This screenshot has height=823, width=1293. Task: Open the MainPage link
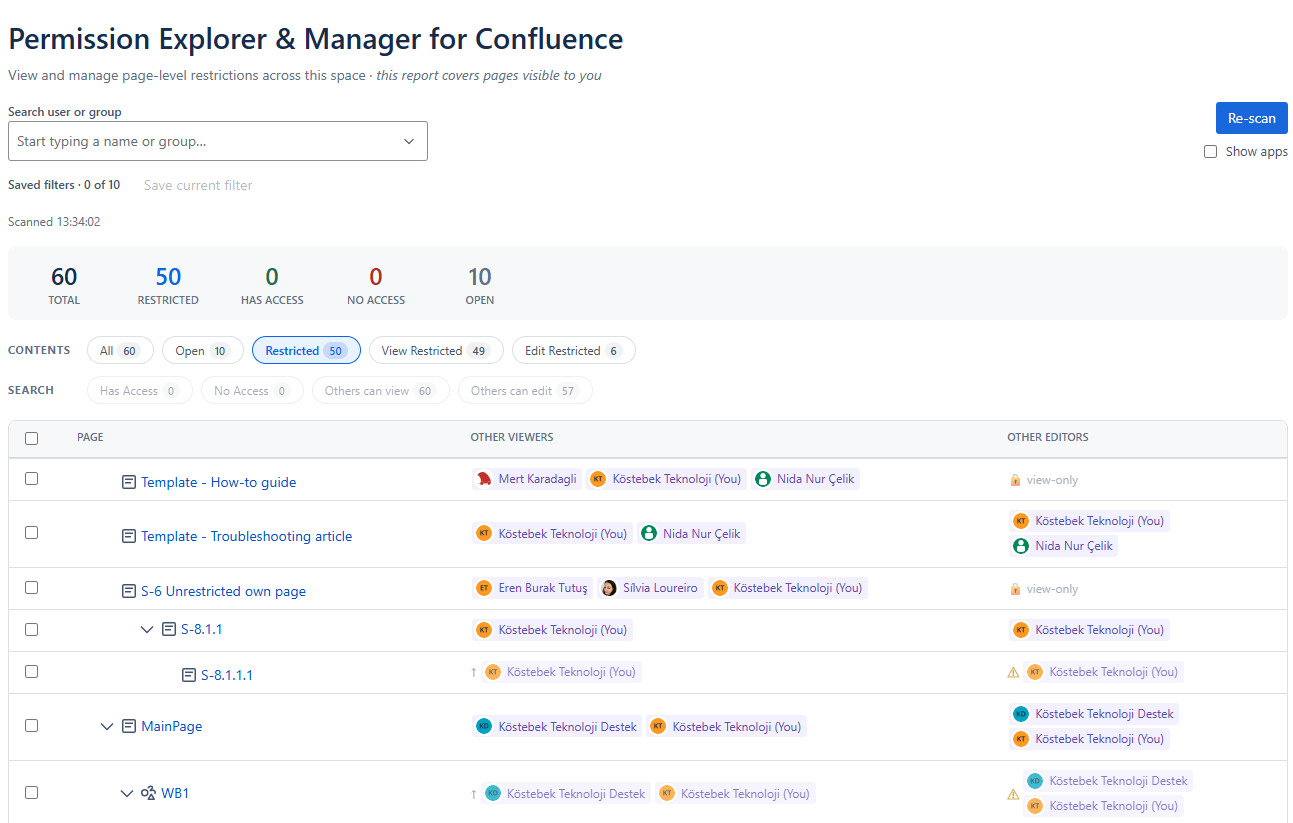[171, 726]
